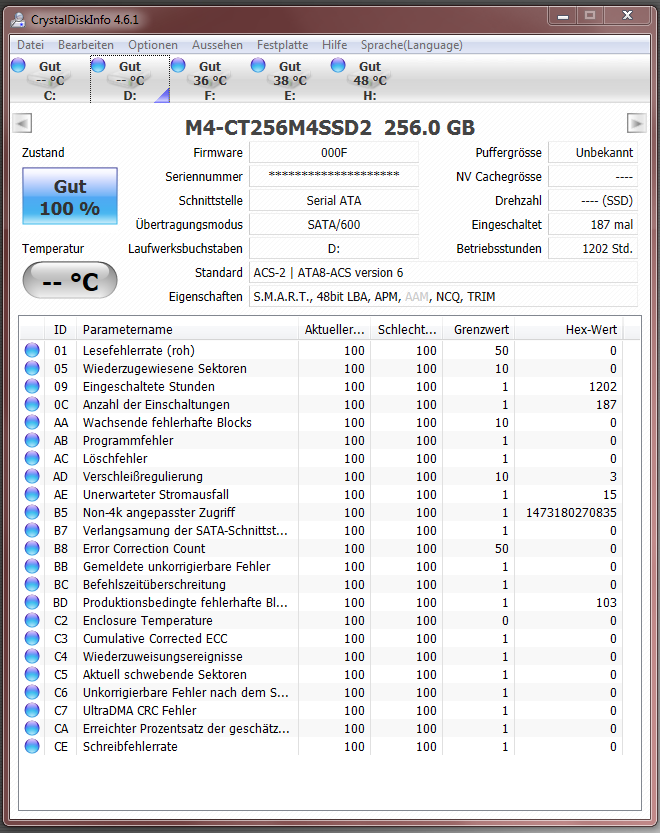Select 'Erreichter Prozentsatz der geschätz...' text
Viewport: 660px width, 833px height.
tap(186, 729)
